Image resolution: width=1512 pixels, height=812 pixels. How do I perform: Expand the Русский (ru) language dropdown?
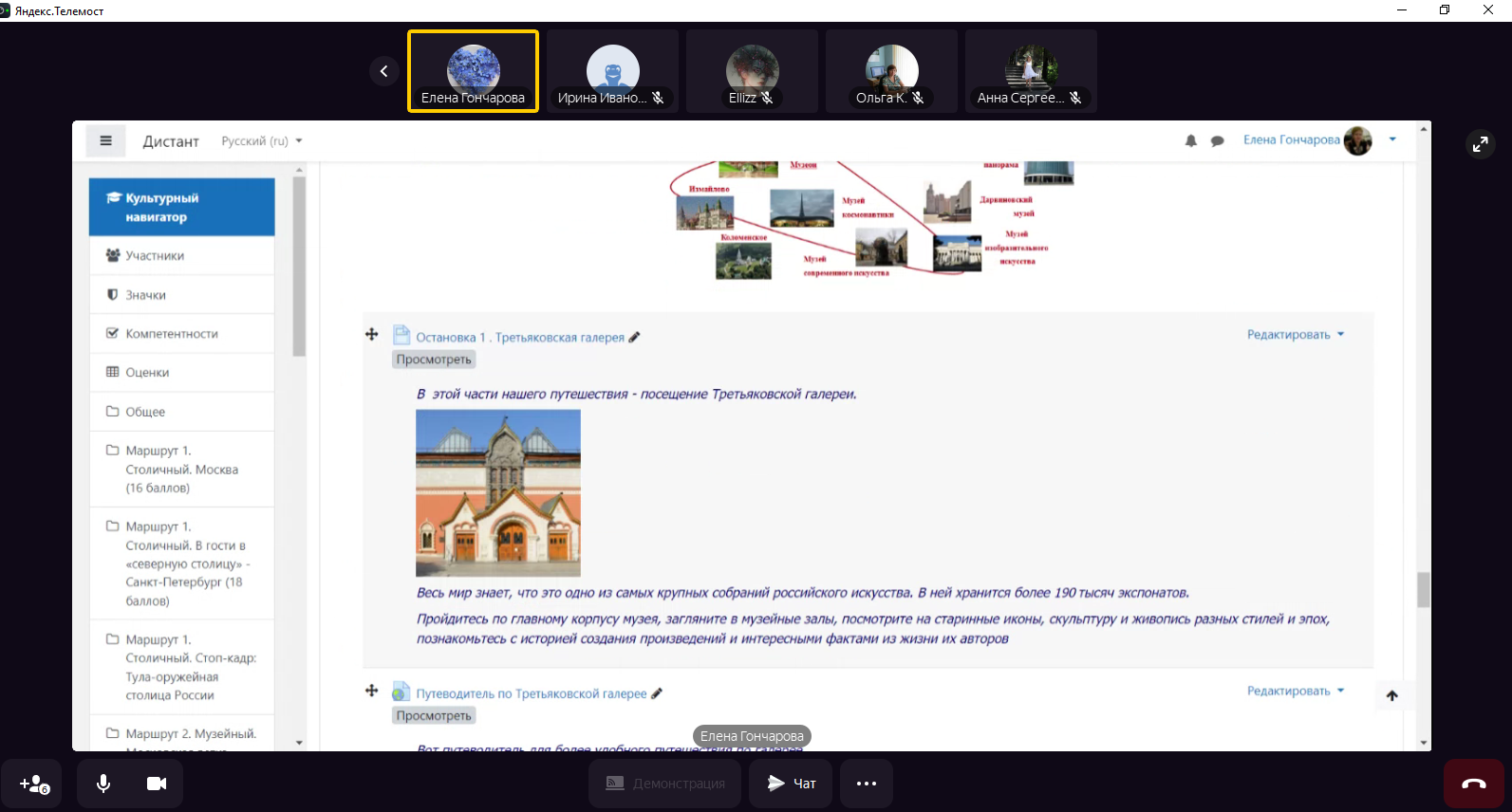[x=261, y=141]
